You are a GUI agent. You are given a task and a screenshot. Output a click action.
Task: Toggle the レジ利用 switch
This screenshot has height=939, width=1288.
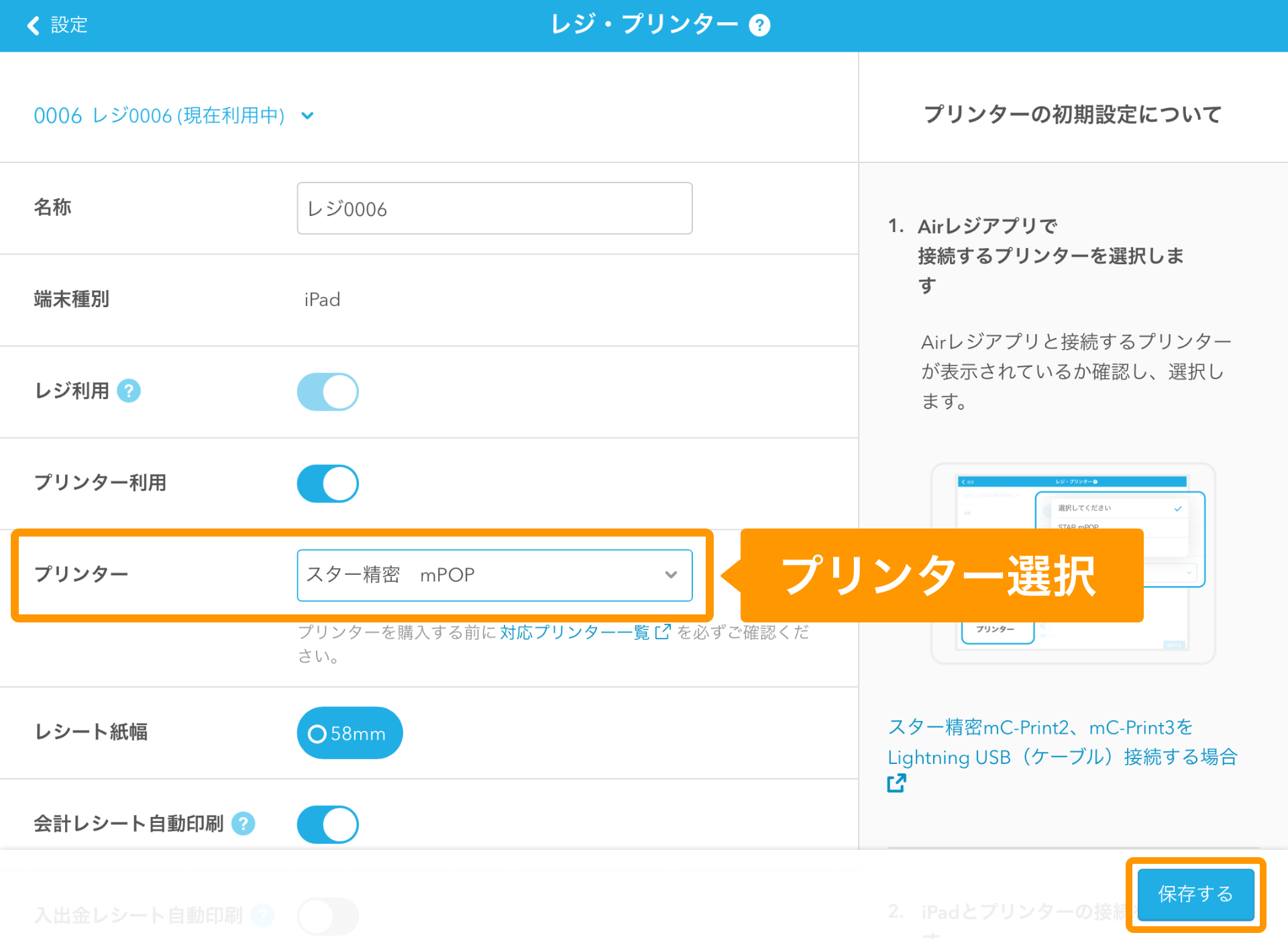(328, 392)
